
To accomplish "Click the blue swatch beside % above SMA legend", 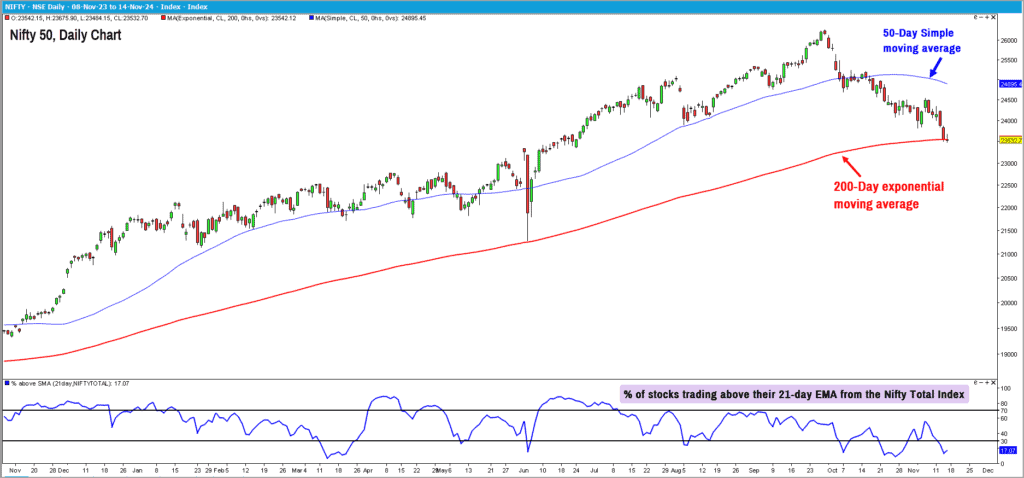I will (x=7, y=383).
